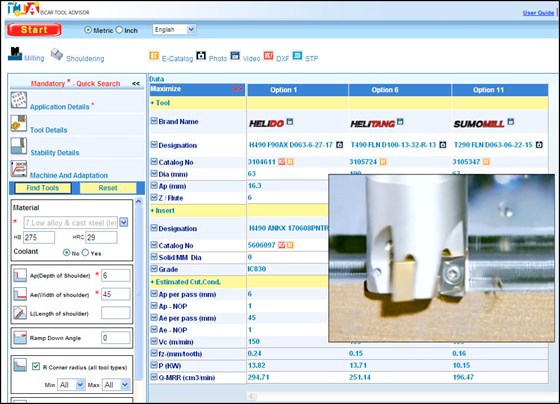
Task: Click video icon next to HELIDO brand
Action: tap(290, 121)
